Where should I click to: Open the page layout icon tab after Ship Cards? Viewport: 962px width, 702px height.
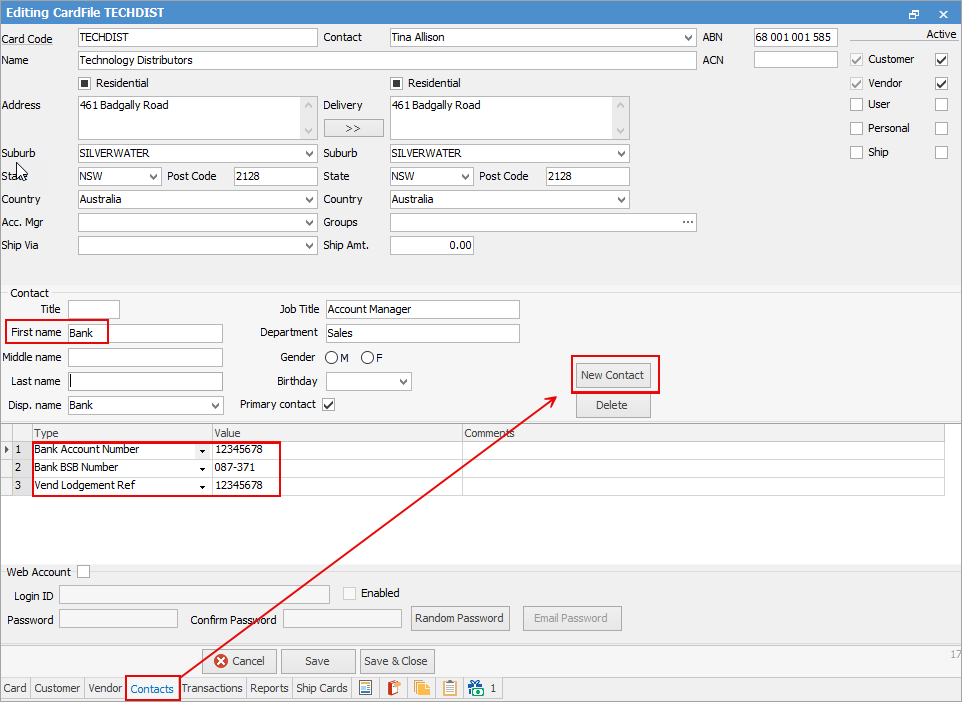[366, 688]
